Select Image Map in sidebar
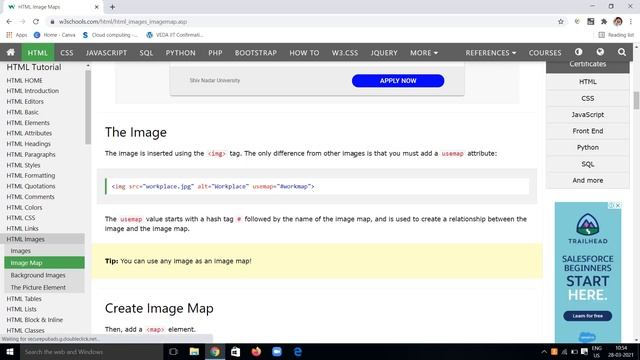Image resolution: width=640 pixels, height=360 pixels. [x=44, y=263]
